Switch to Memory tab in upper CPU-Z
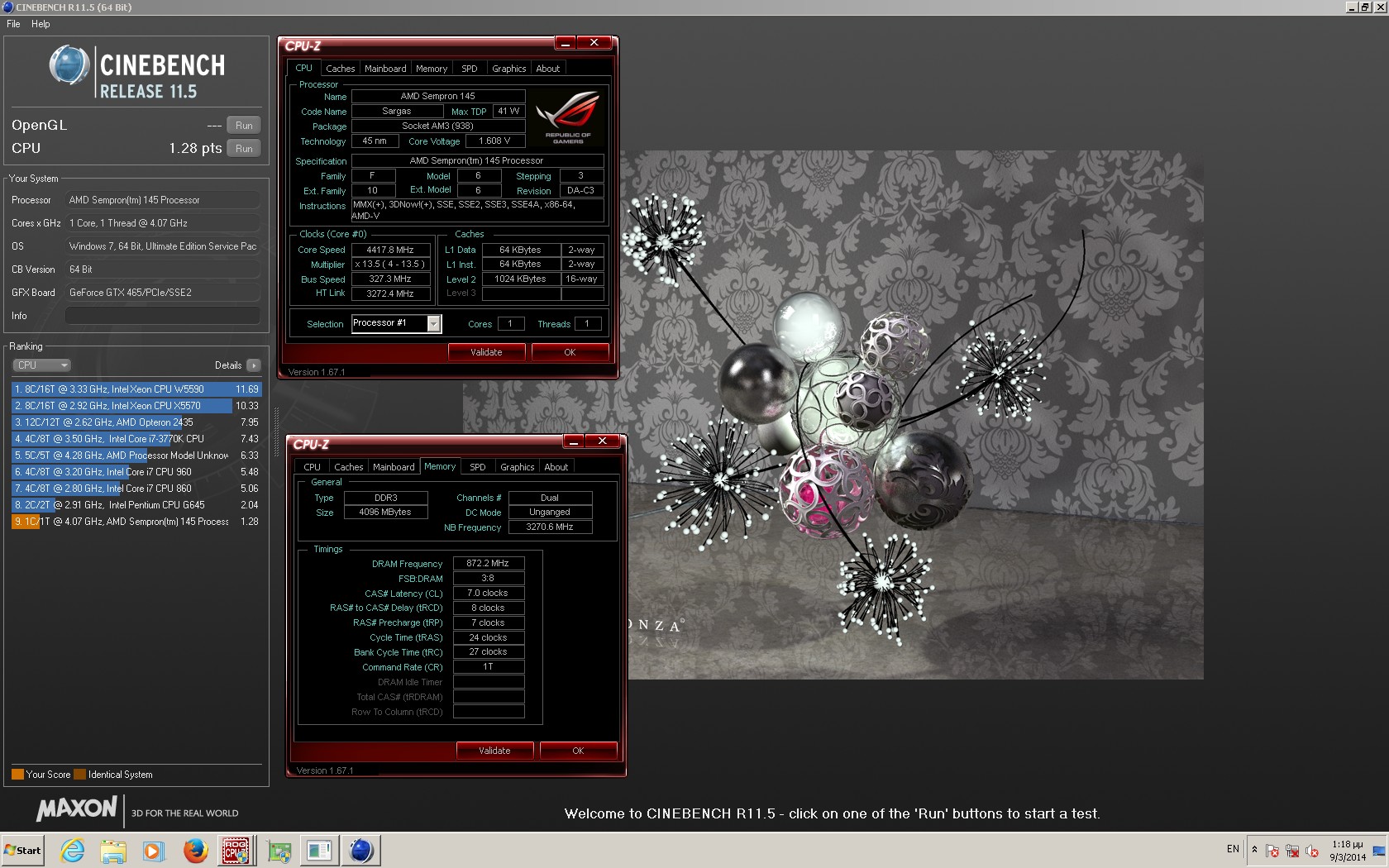Image resolution: width=1389 pixels, height=868 pixels. (x=432, y=69)
